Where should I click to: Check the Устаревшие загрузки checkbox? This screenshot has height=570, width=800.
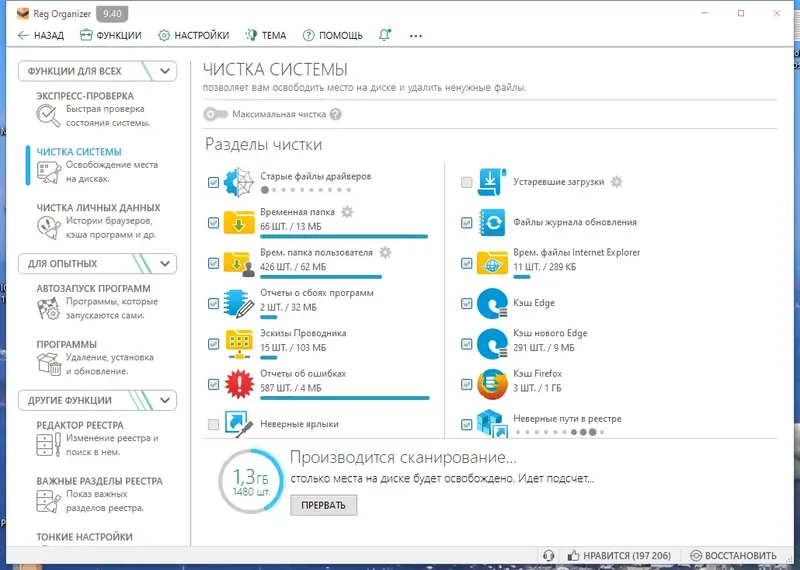coord(466,182)
